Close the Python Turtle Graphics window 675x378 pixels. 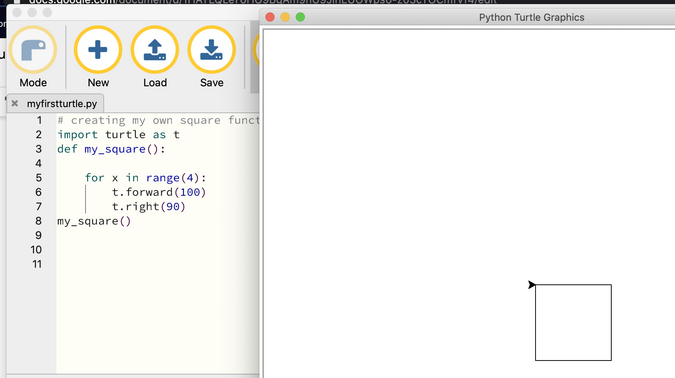click(x=270, y=17)
